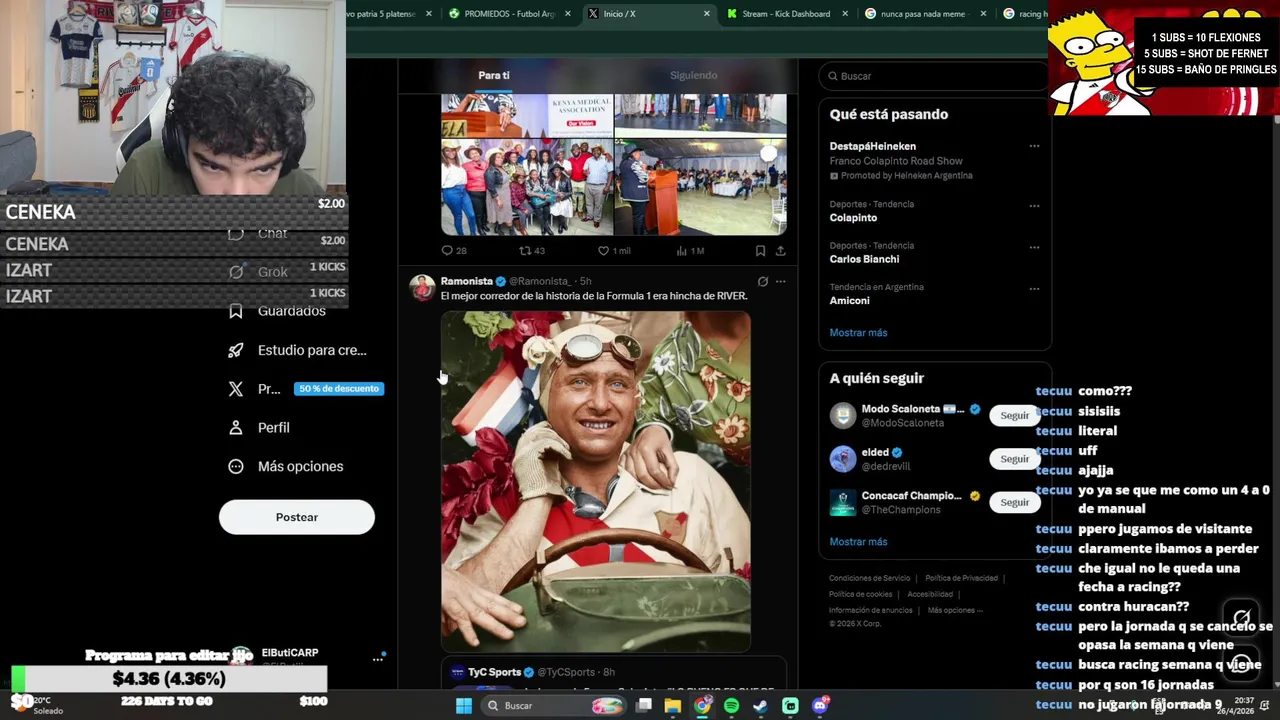1280x720 pixels.
Task: Open Estudio para creadores rocket icon
Action: tap(236, 350)
